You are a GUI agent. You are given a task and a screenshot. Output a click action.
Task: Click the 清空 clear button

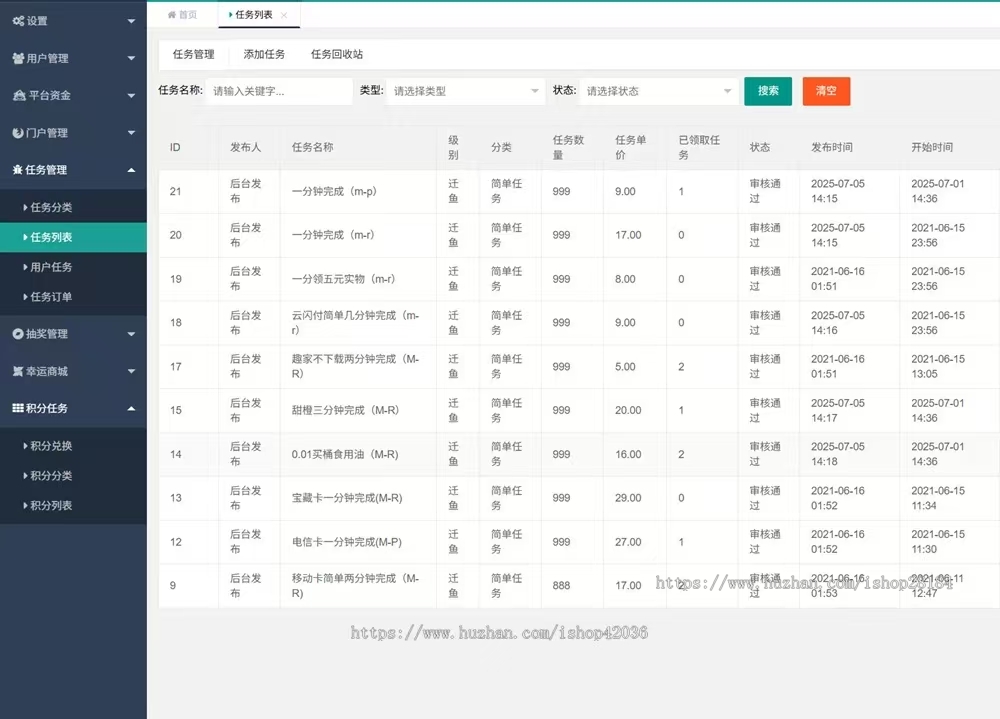(826, 90)
